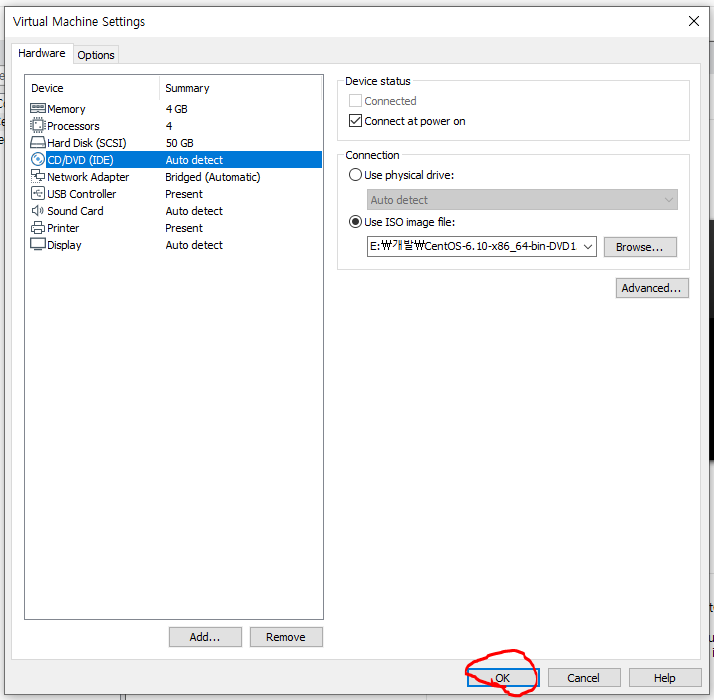Toggle the Connected checkbox
The image size is (714, 700).
(355, 101)
